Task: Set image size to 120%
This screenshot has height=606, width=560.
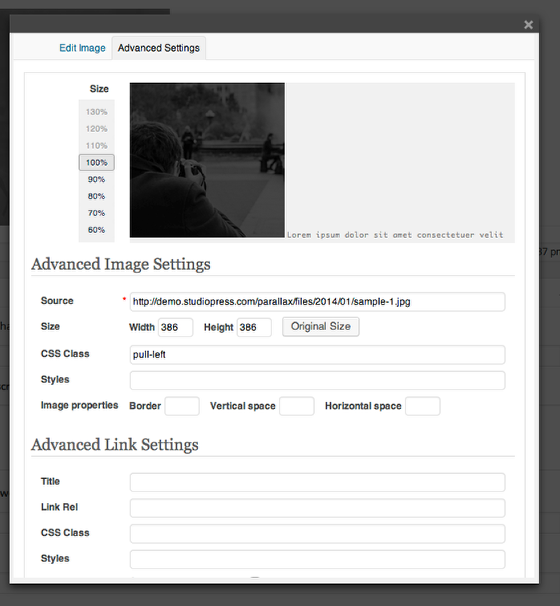Action: click(x=97, y=129)
